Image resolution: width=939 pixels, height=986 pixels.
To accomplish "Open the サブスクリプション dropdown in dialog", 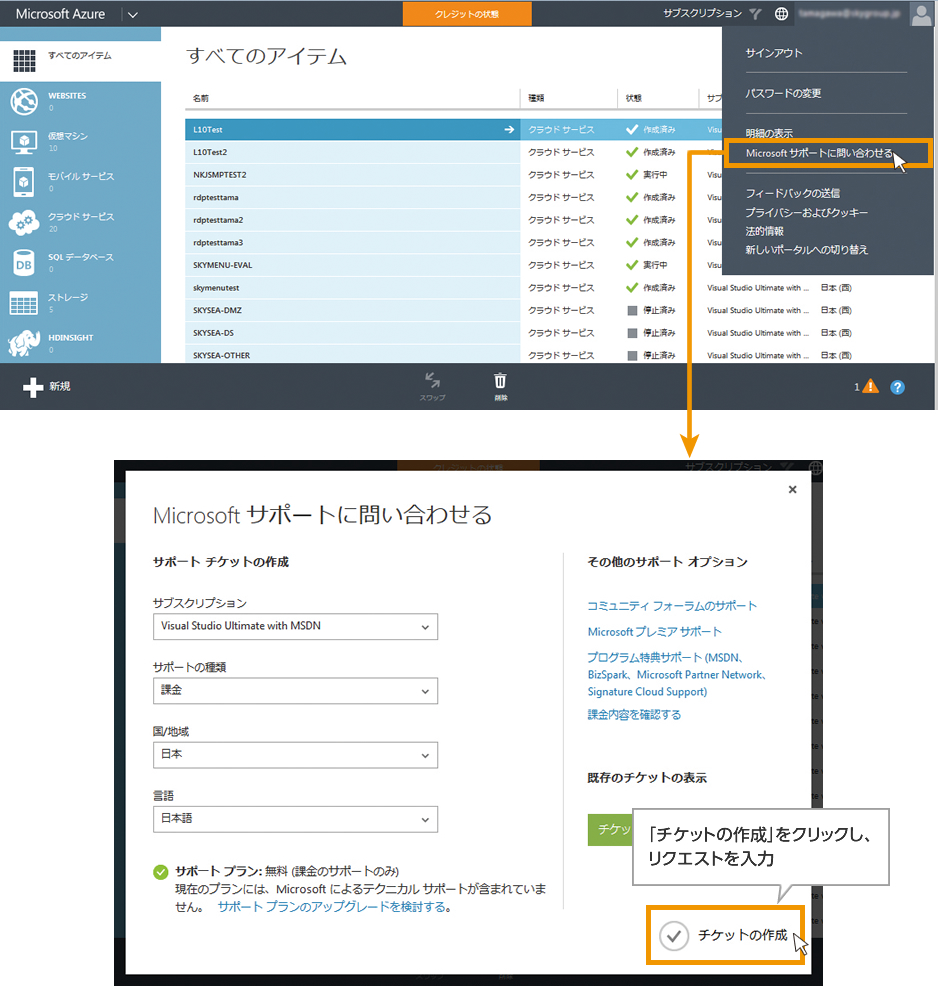I will 295,626.
